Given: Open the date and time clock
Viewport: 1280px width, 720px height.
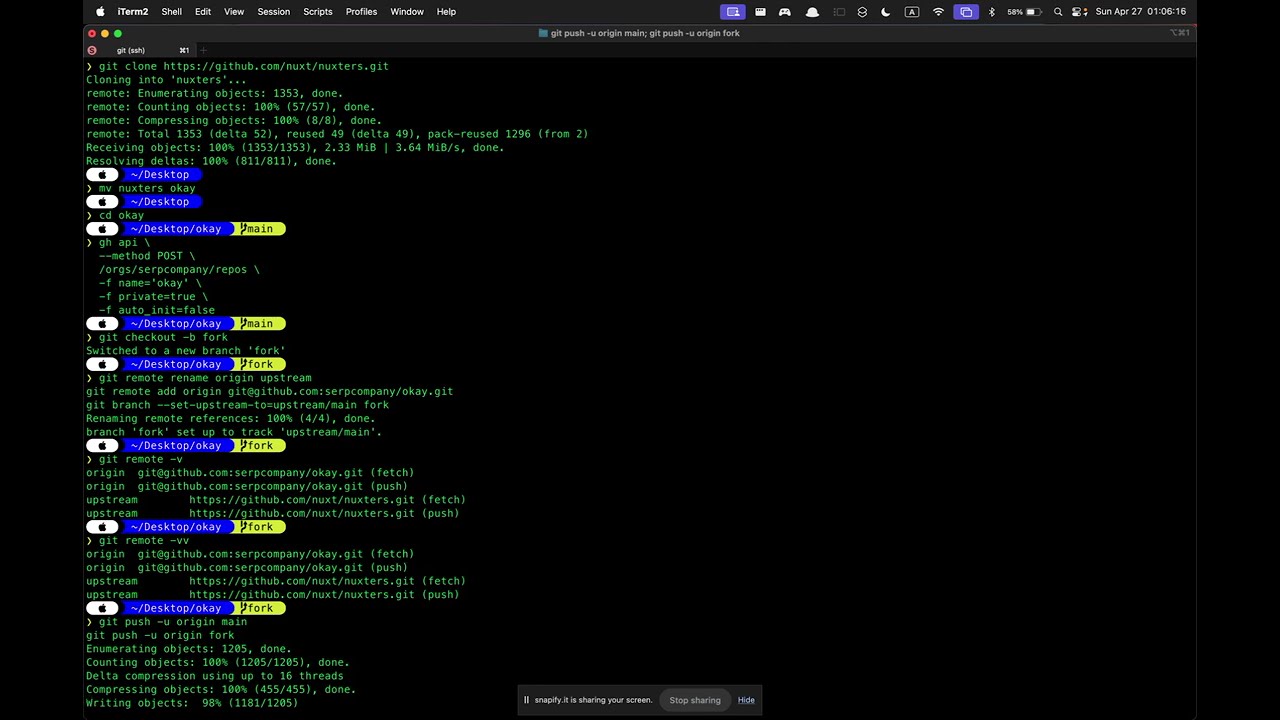Looking at the screenshot, I should point(1141,12).
